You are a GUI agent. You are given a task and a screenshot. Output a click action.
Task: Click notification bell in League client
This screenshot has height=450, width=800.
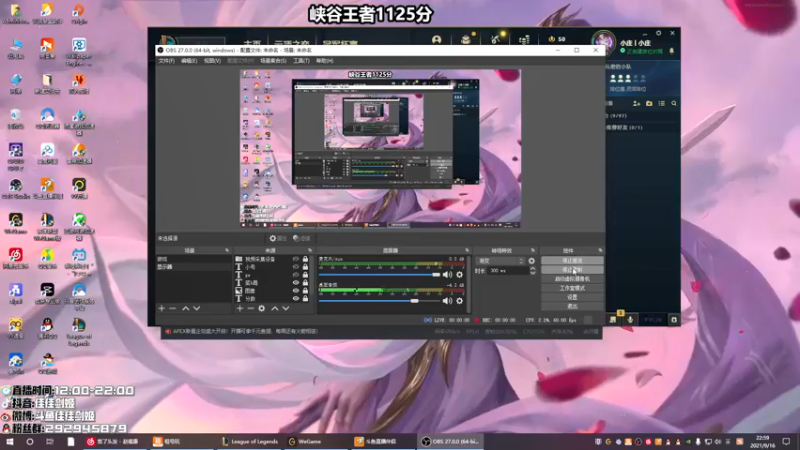[x=671, y=51]
